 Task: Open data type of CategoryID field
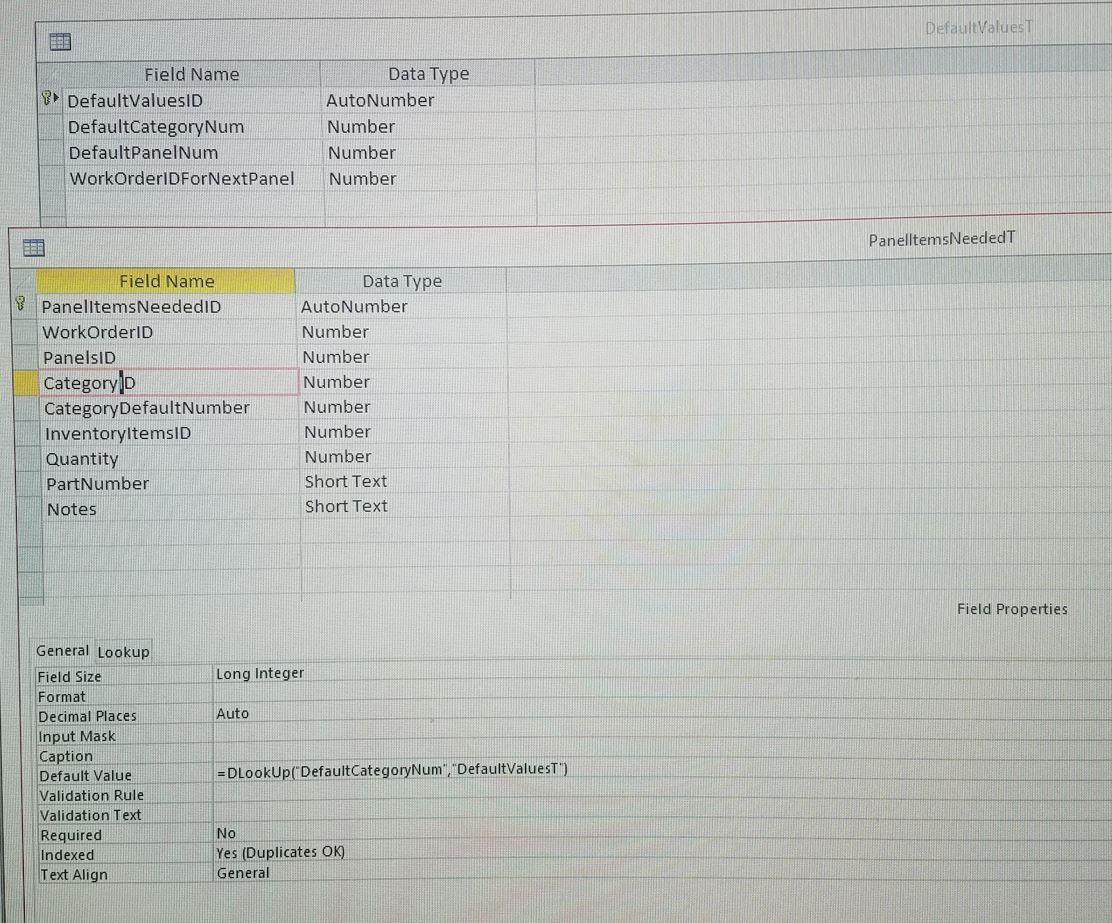coord(337,382)
